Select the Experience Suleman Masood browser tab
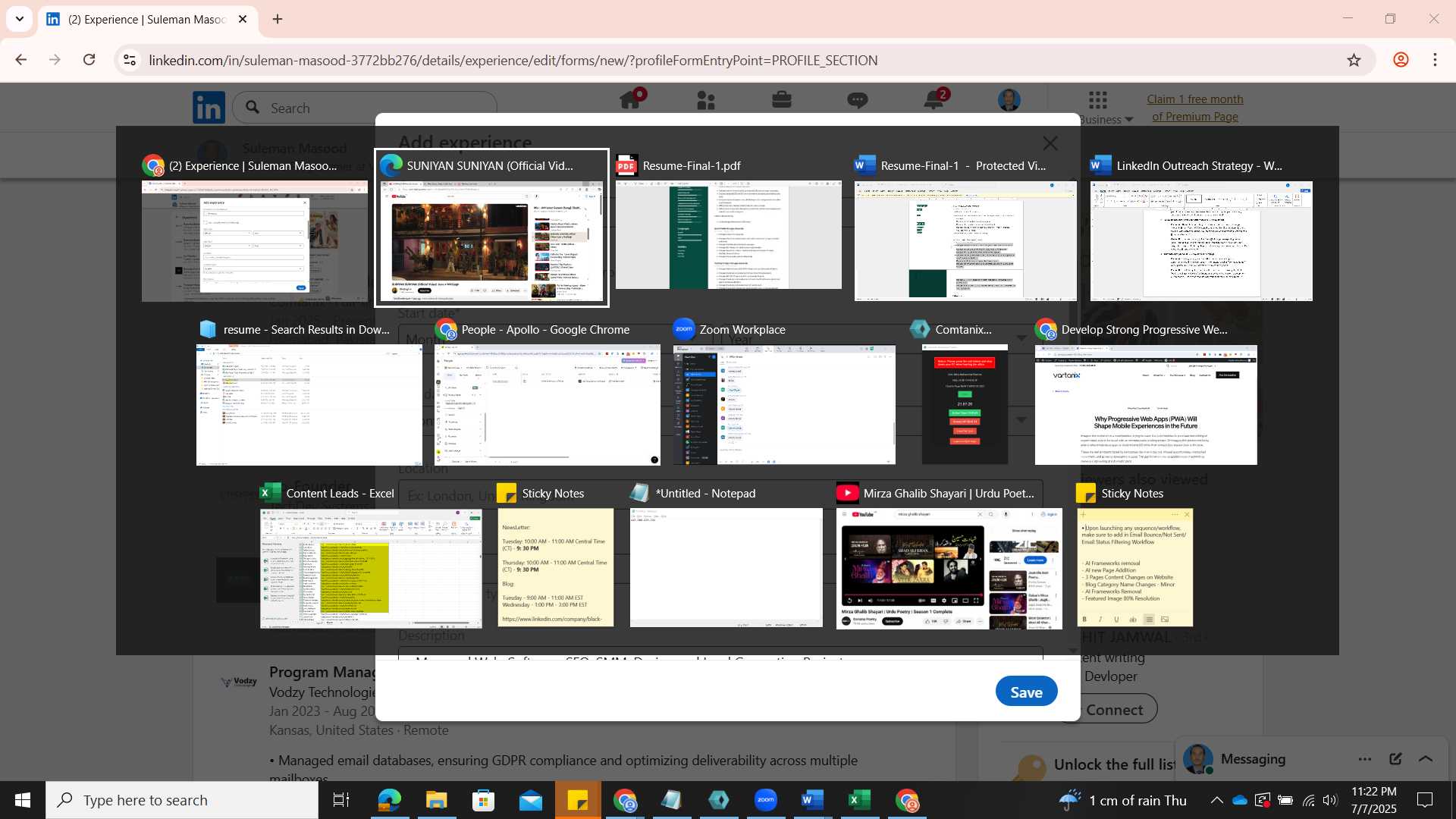This screenshot has width=1456, height=819. [x=148, y=19]
